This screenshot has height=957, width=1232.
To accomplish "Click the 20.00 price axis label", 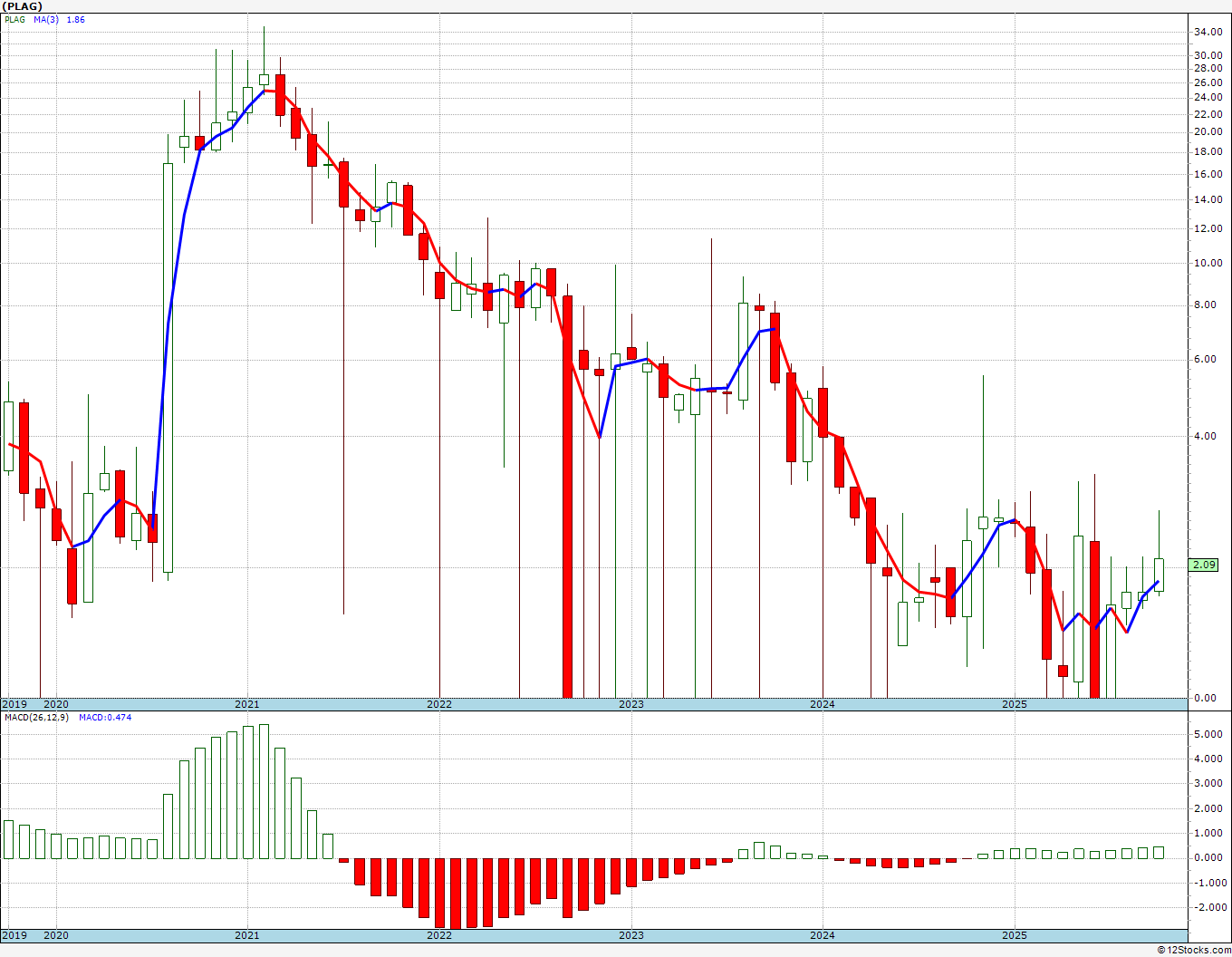I will pos(1208,132).
